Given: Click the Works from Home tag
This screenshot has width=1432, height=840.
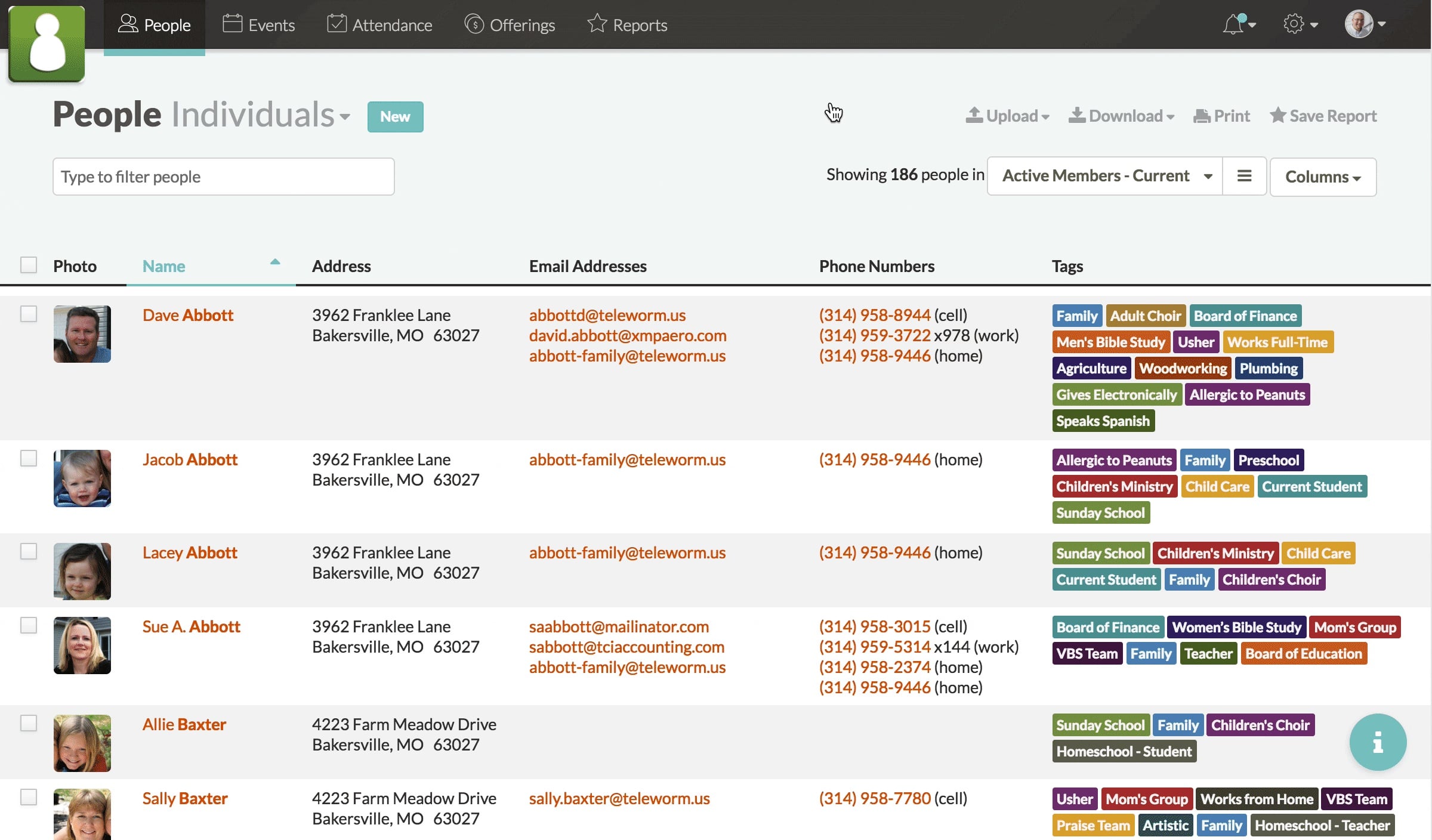Looking at the screenshot, I should tap(1257, 799).
